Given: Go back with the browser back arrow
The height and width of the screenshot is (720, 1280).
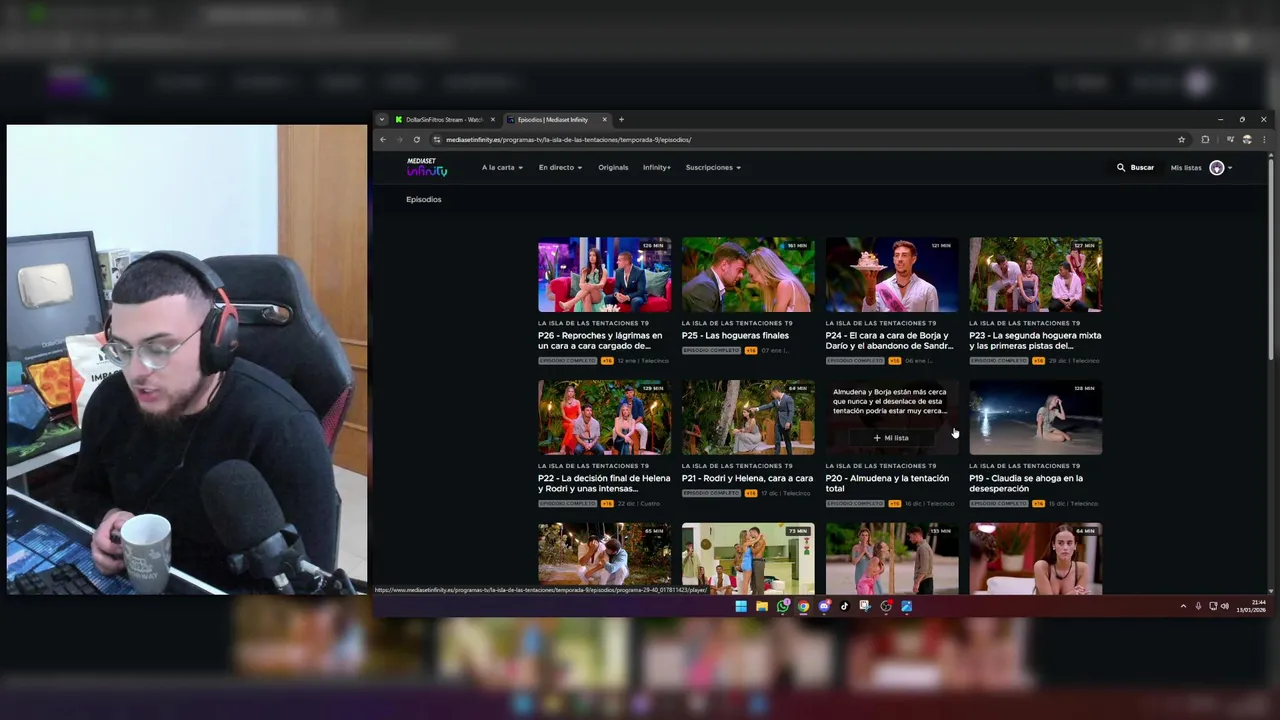Looking at the screenshot, I should pos(383,140).
